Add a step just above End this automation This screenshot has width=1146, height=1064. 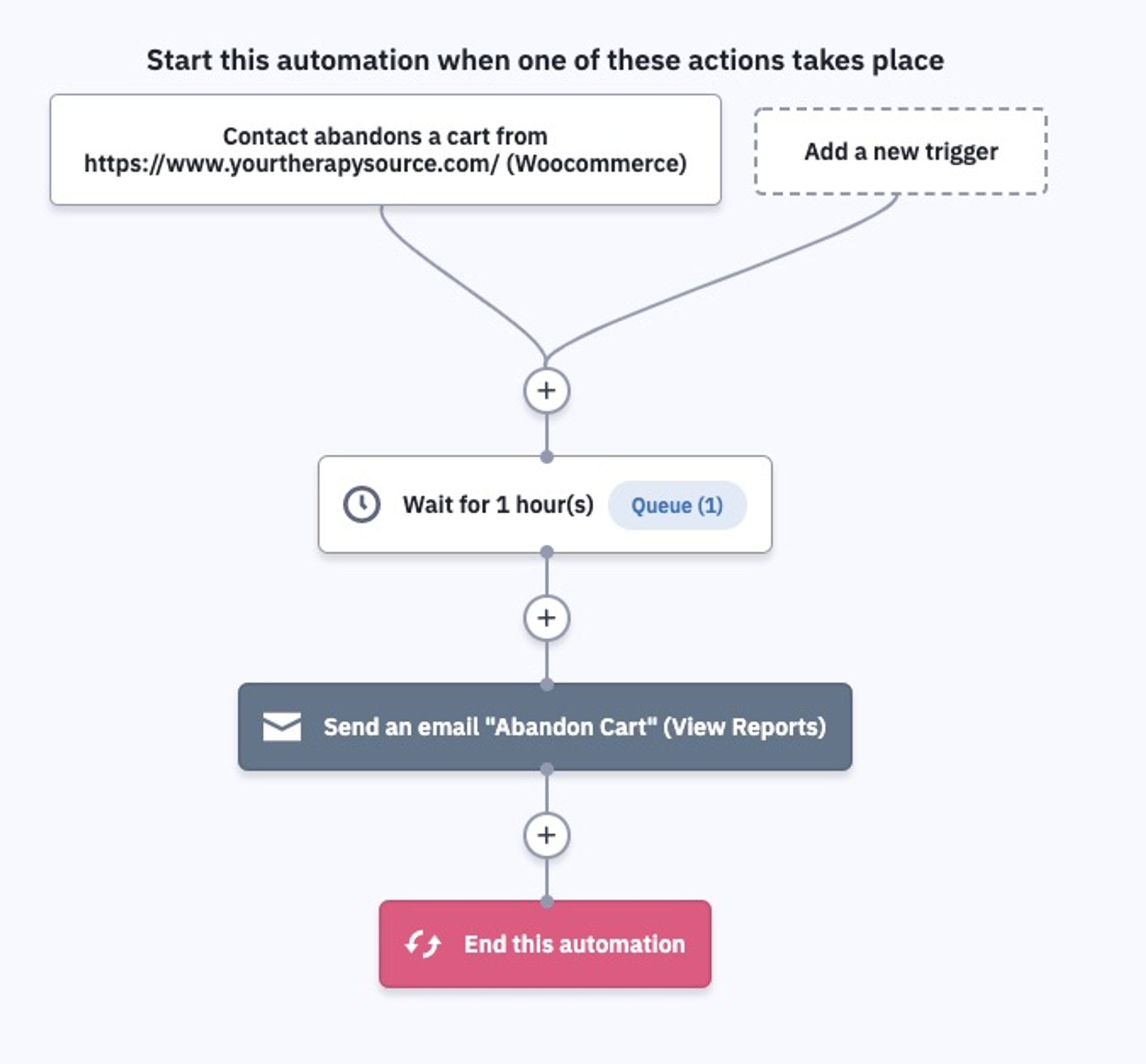546,835
